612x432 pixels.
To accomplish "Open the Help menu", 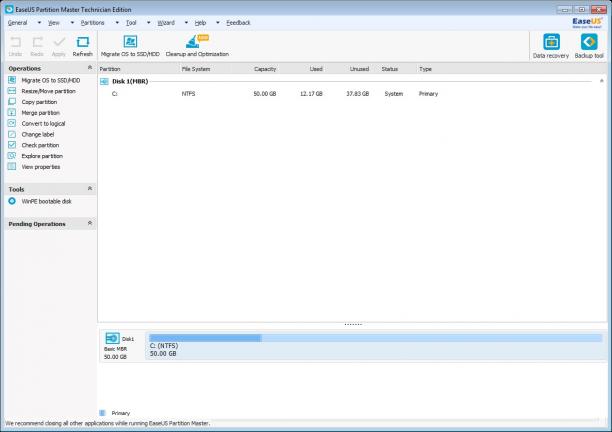I will click(x=200, y=23).
